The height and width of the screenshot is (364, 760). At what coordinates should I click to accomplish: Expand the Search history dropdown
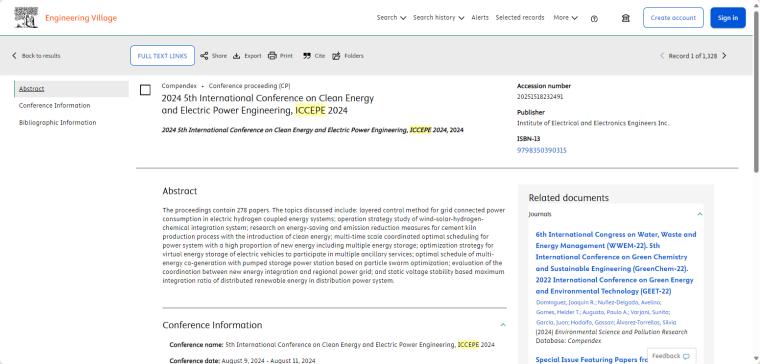pyautogui.click(x=438, y=17)
